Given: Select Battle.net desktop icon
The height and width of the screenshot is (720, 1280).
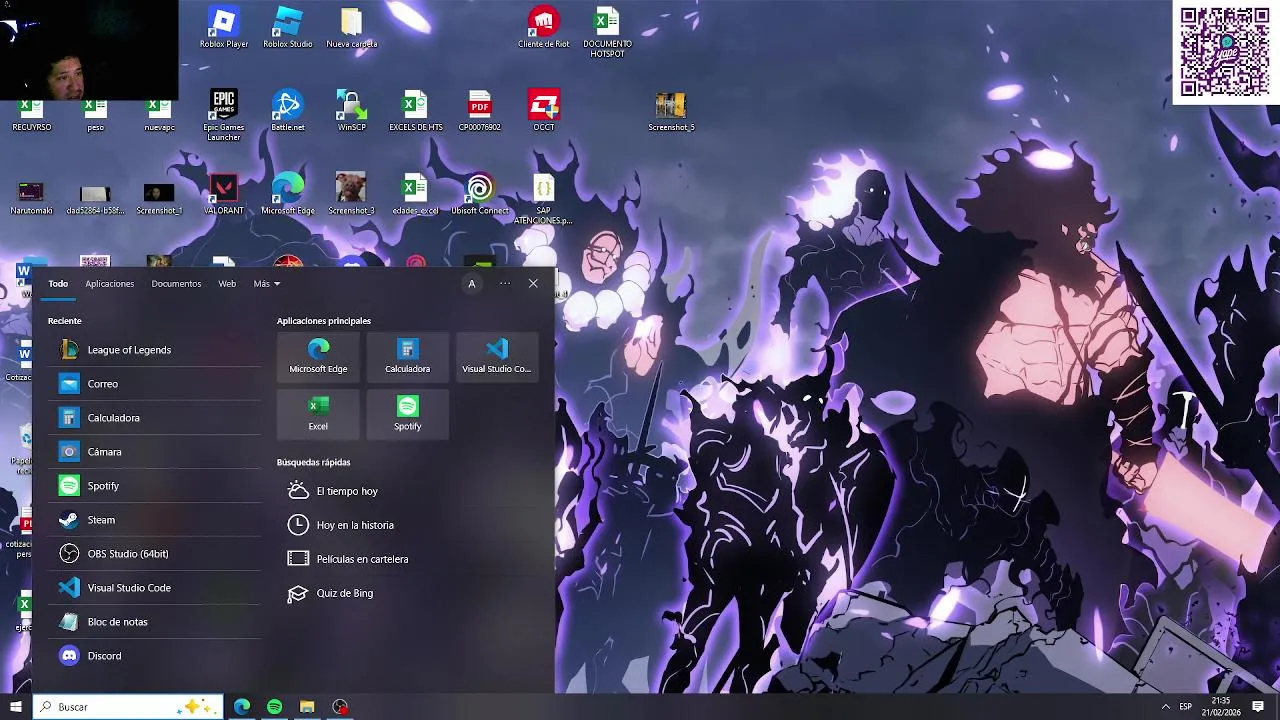Looking at the screenshot, I should click(288, 110).
